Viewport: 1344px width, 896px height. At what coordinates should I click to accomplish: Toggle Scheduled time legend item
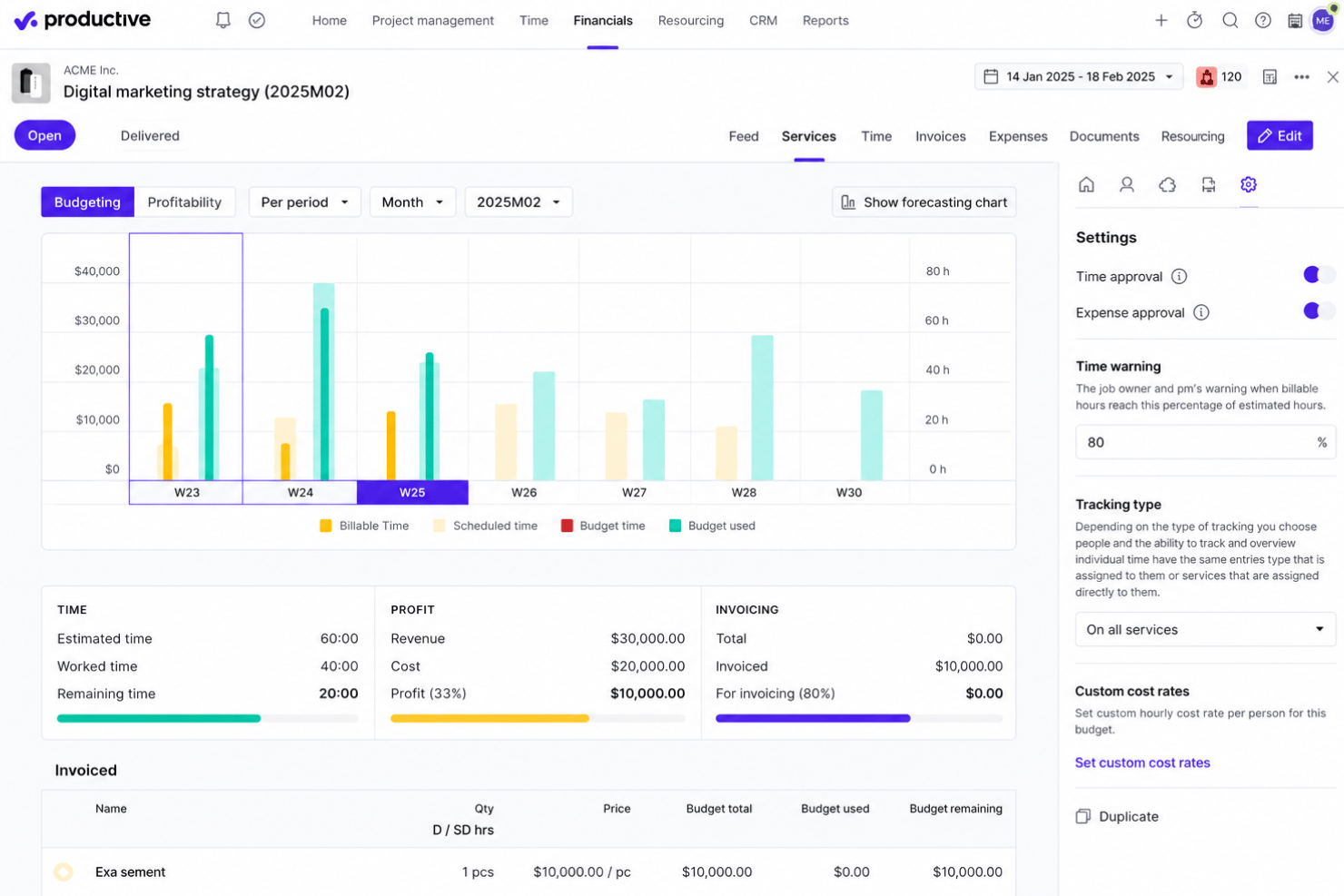(486, 526)
